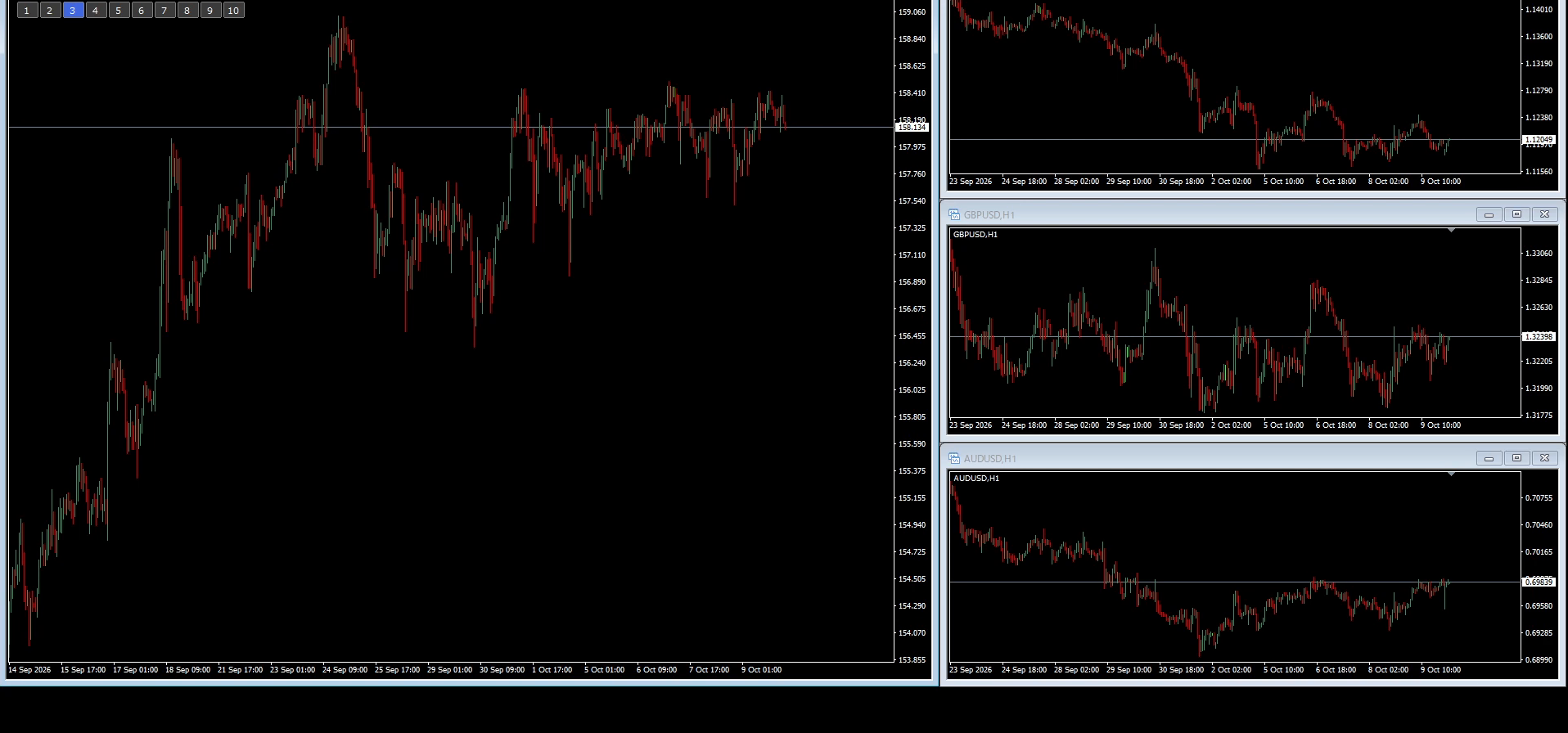
Task: Select numbered button 4 in the main chart
Action: (96, 11)
